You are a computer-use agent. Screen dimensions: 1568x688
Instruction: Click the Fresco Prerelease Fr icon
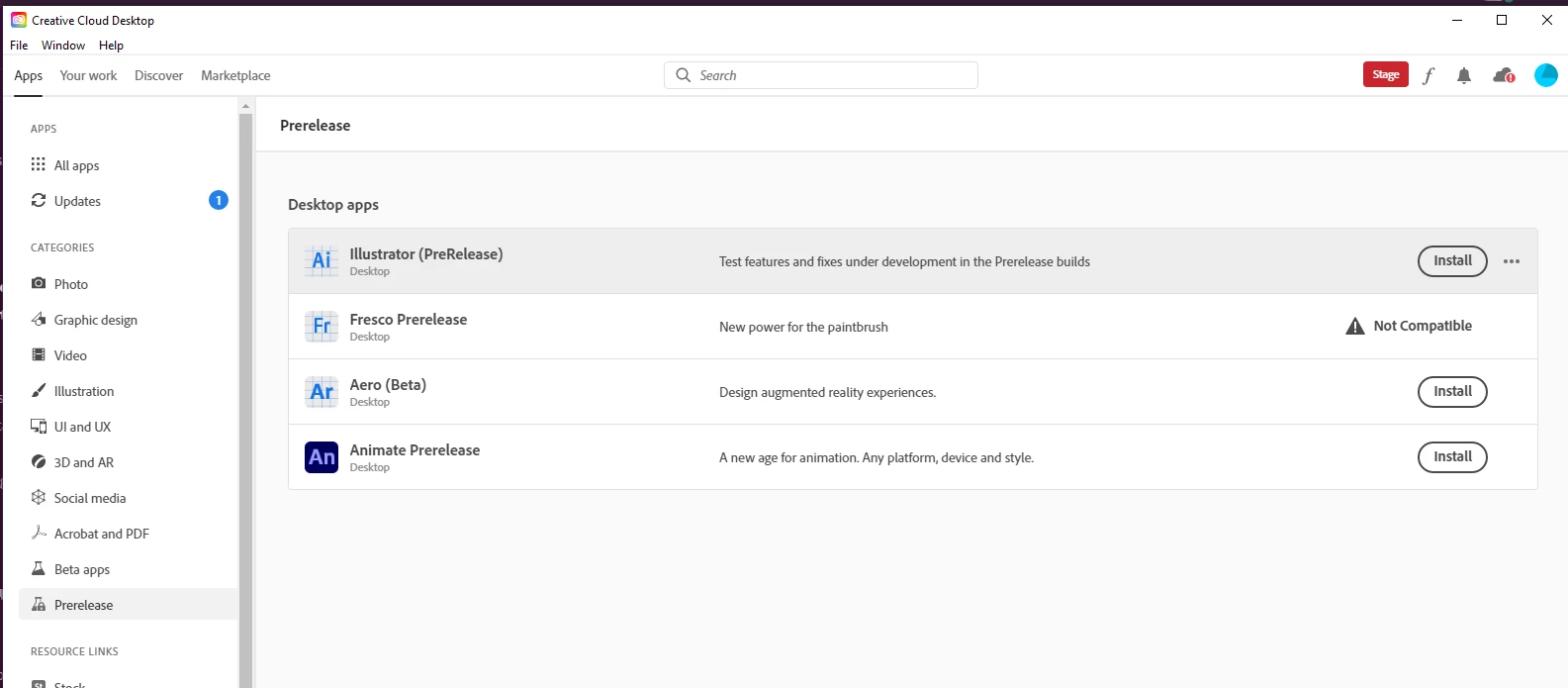[x=322, y=326]
